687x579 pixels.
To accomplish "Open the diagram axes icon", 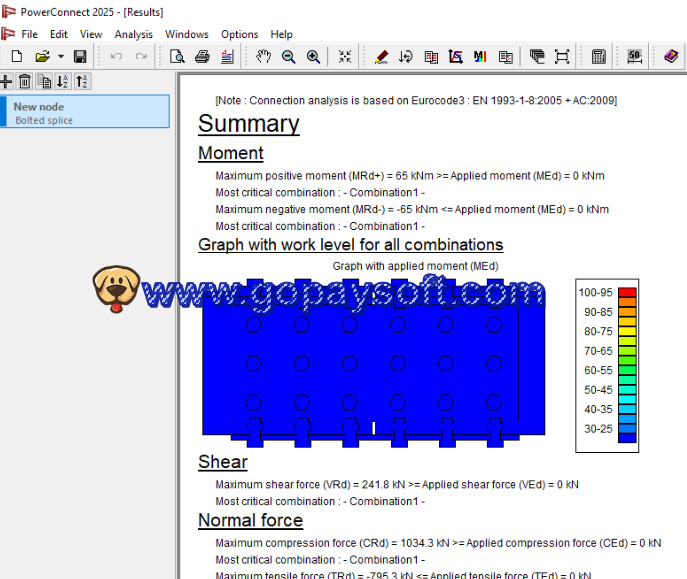I will 456,56.
